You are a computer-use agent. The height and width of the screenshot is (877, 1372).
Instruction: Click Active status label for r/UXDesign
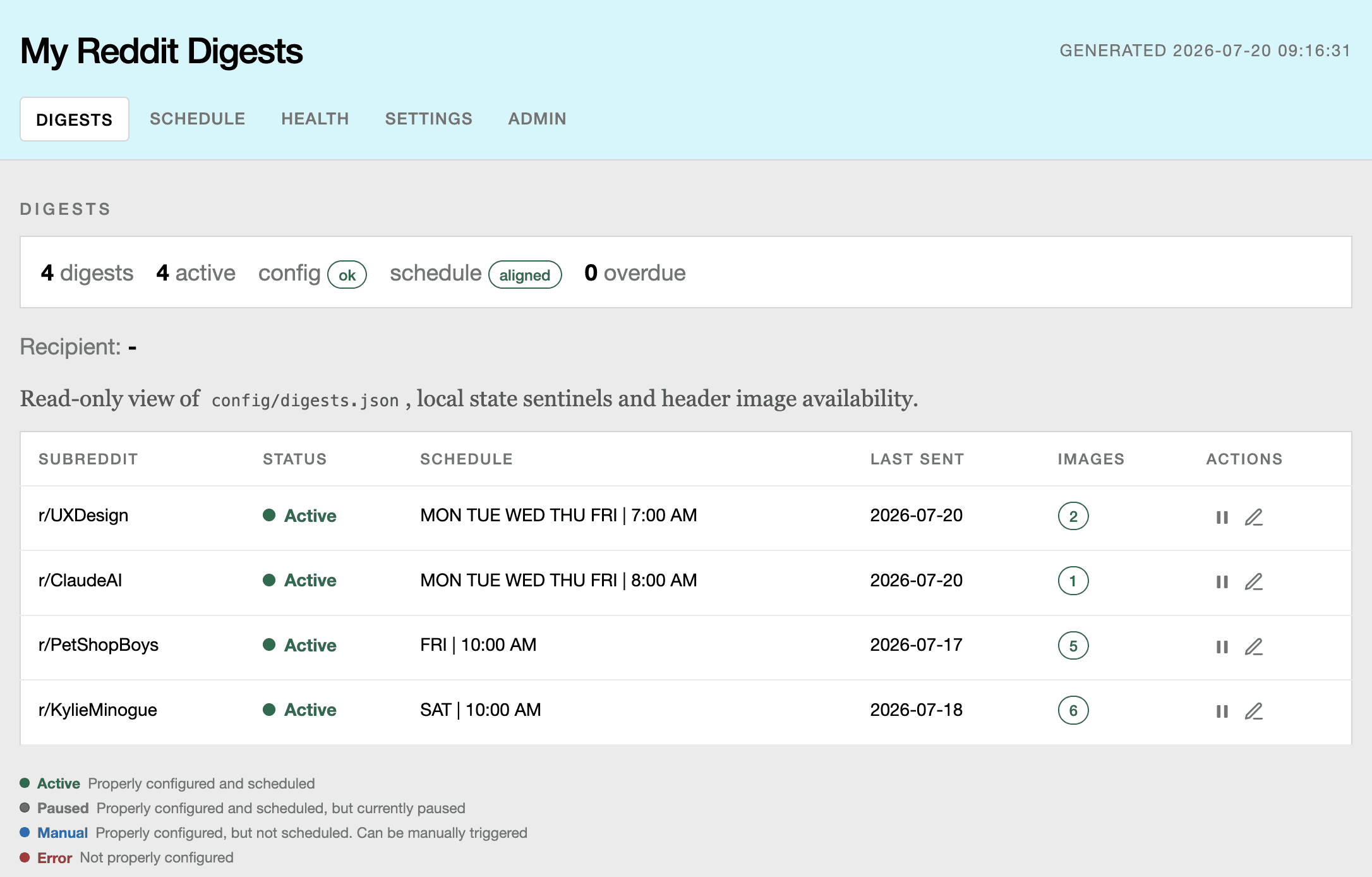click(310, 516)
